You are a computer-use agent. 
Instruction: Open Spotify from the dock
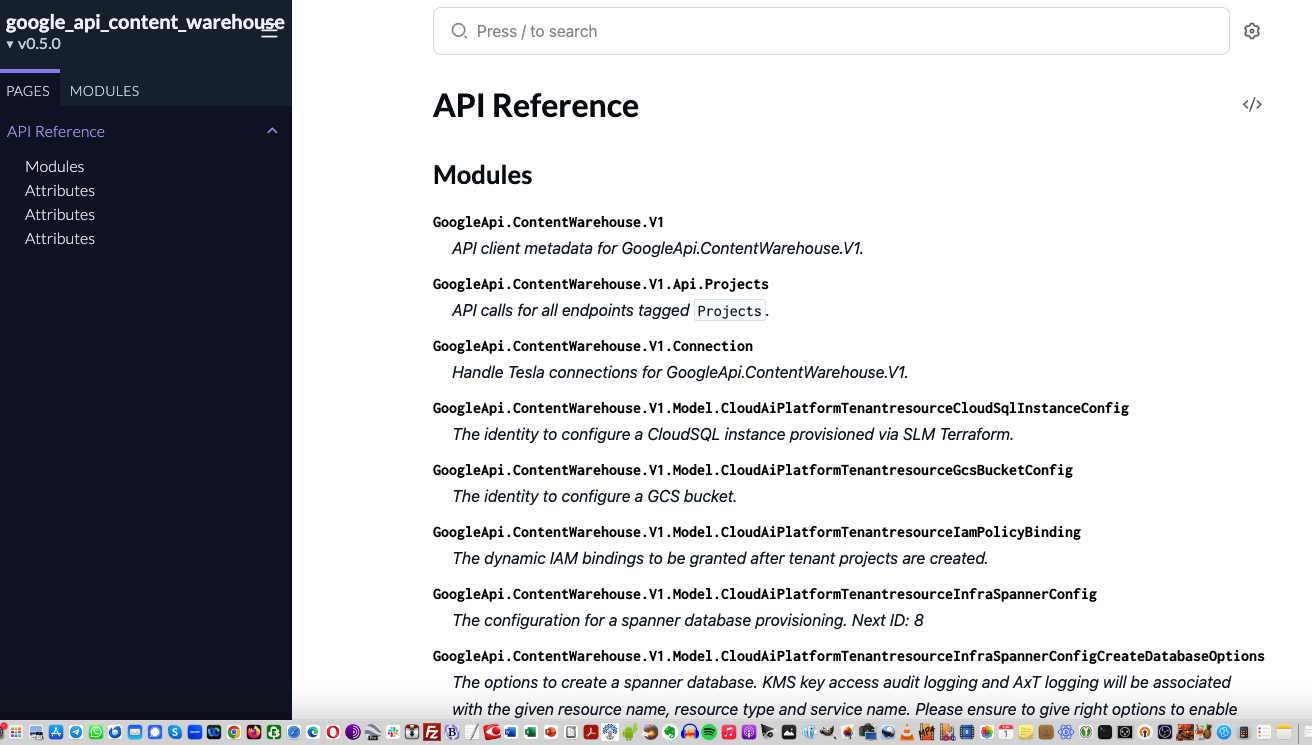[708, 732]
